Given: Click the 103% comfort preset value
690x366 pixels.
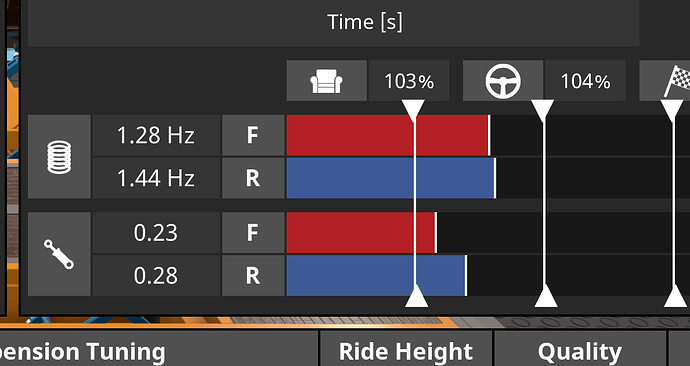Looking at the screenshot, I should point(409,81).
